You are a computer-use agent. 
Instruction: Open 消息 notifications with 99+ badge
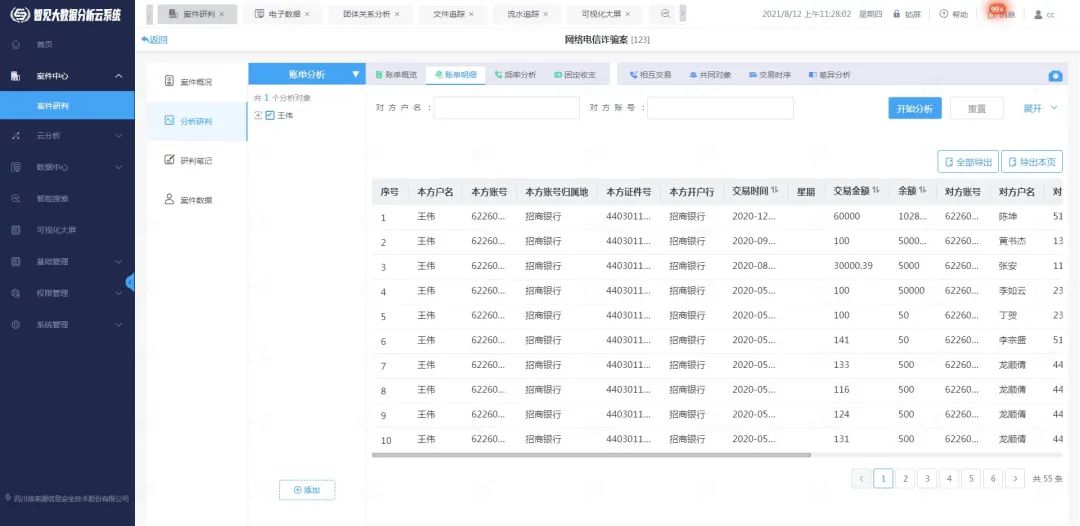[x=1001, y=14]
